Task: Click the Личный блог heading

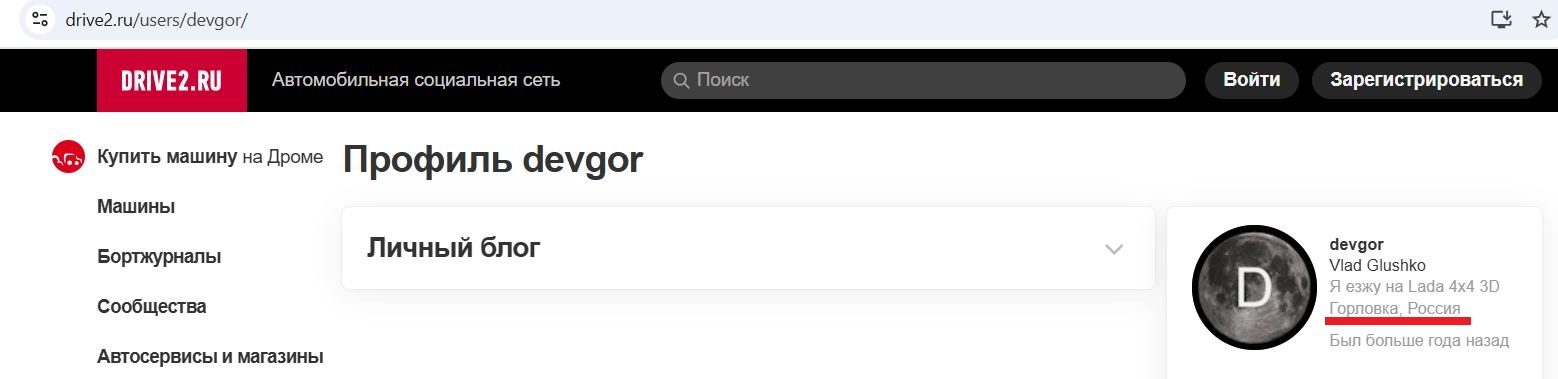Action: [x=454, y=248]
